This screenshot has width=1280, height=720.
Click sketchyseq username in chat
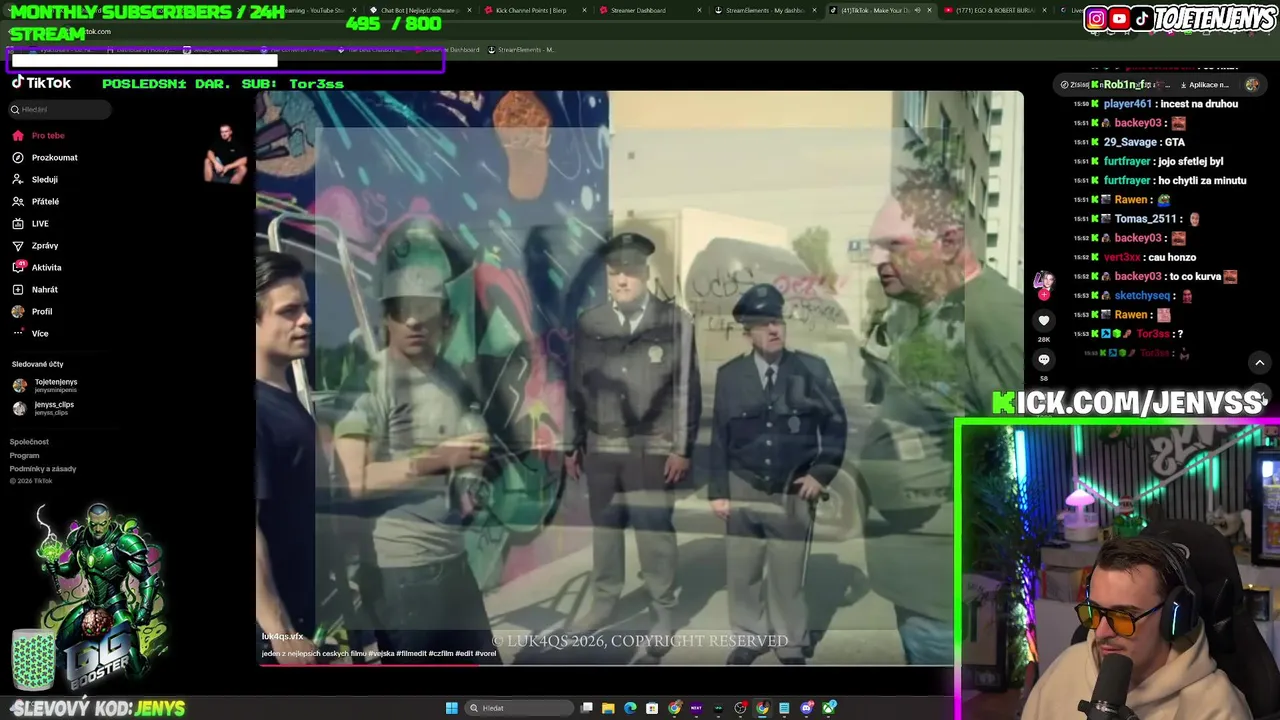(1143, 296)
